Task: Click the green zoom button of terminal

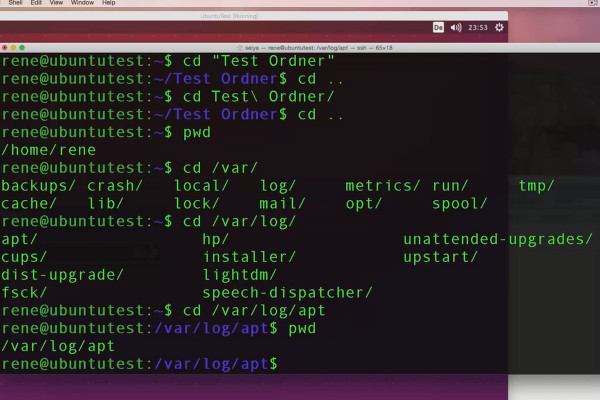Action: tap(22, 48)
